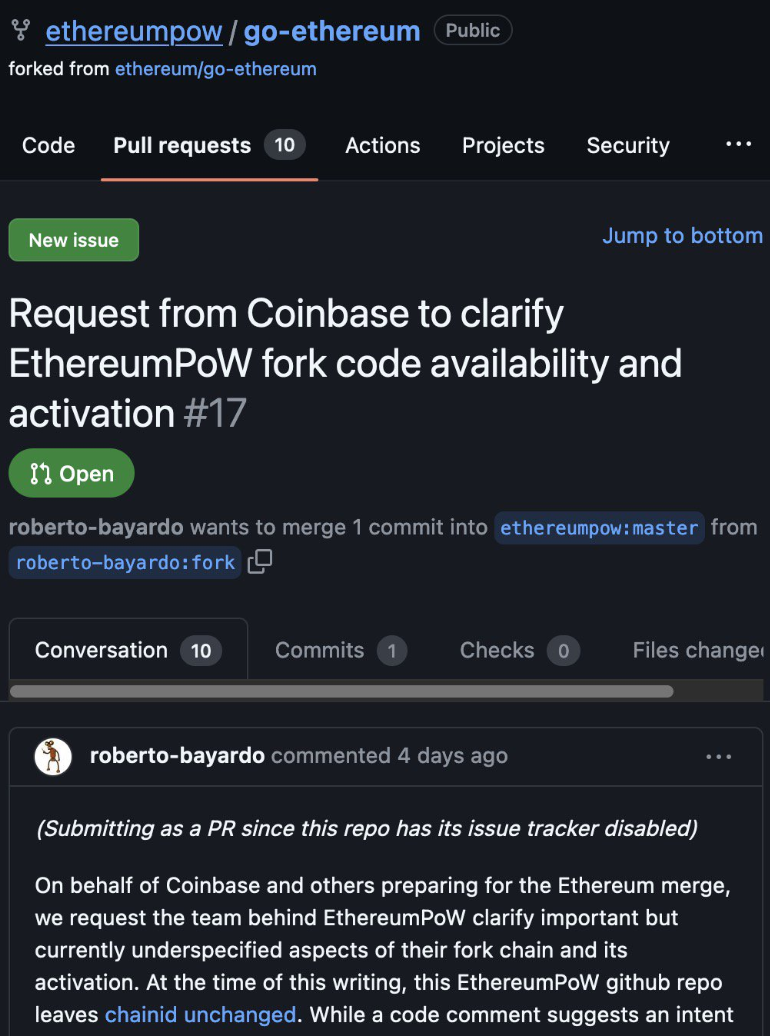This screenshot has width=770, height=1036.
Task: Switch to the Files changed tab
Action: tap(697, 651)
